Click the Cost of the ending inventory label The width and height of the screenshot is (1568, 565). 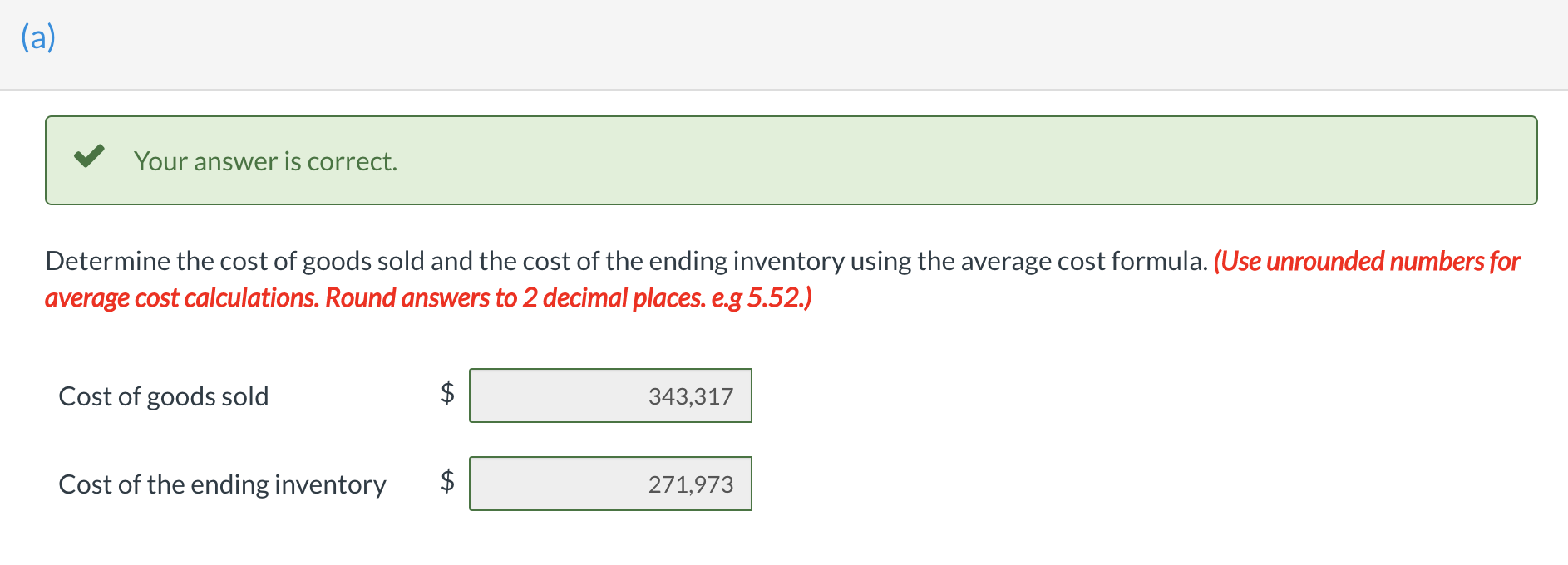(x=222, y=484)
